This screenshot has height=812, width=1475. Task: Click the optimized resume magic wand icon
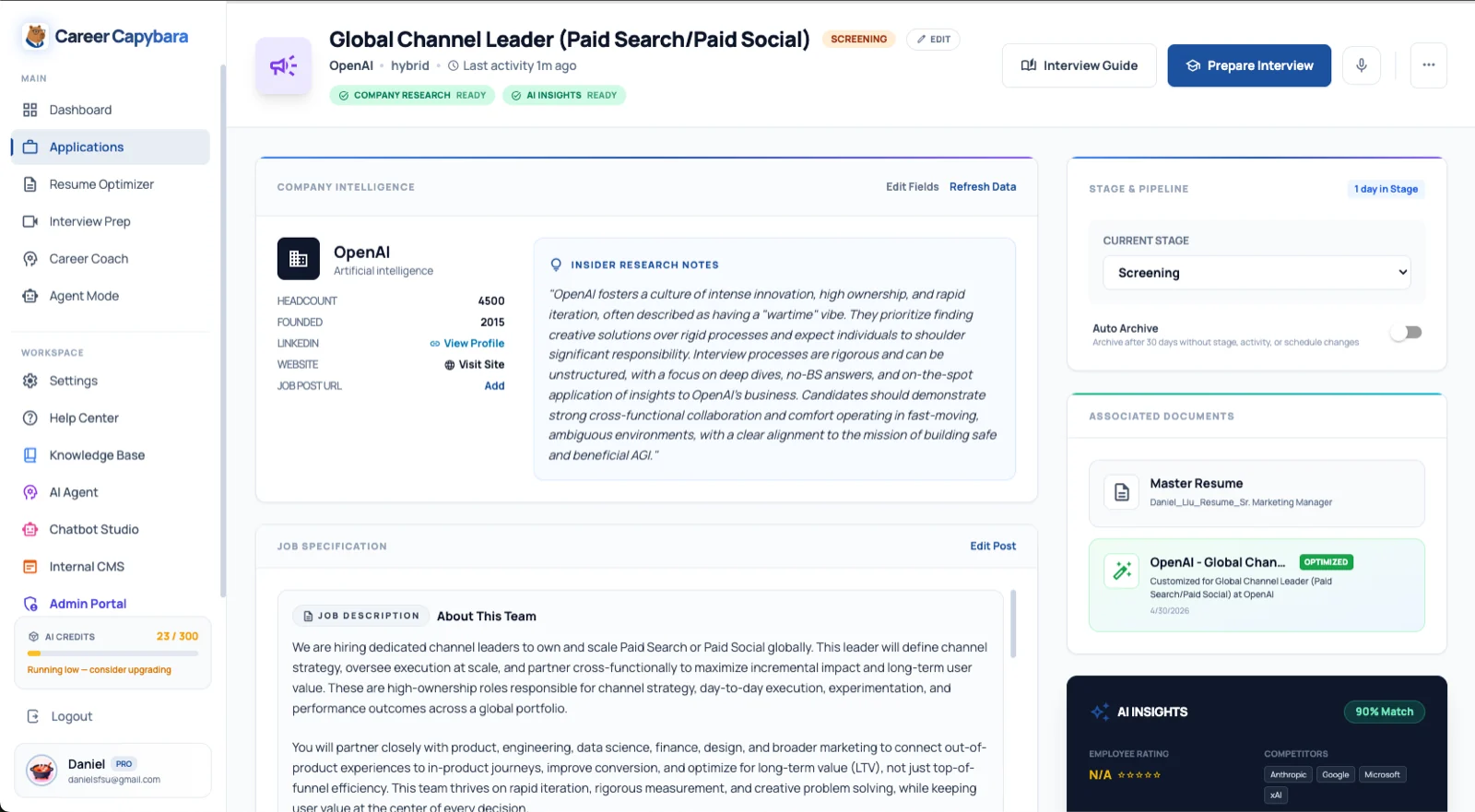tap(1122, 571)
